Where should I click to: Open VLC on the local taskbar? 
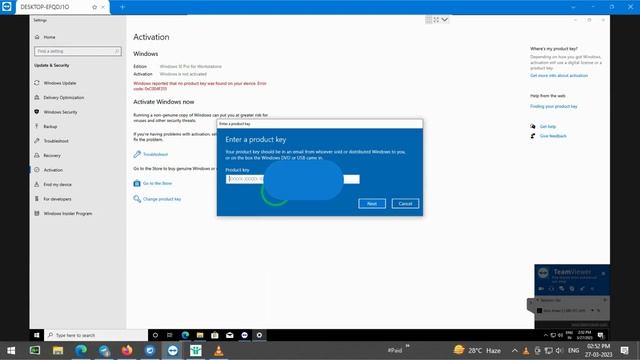click(219, 351)
